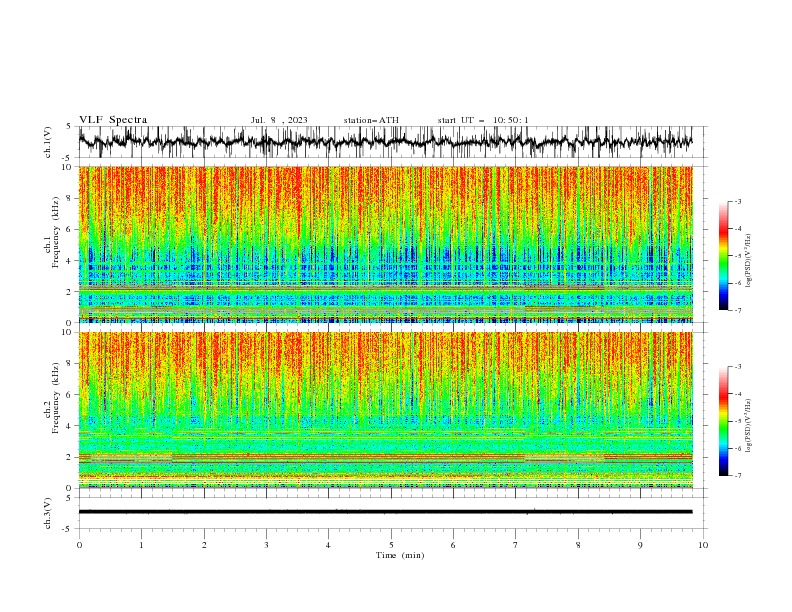Click the ch.1 colorbar "-3" tick label
792x612 pixels.
pos(738,201)
